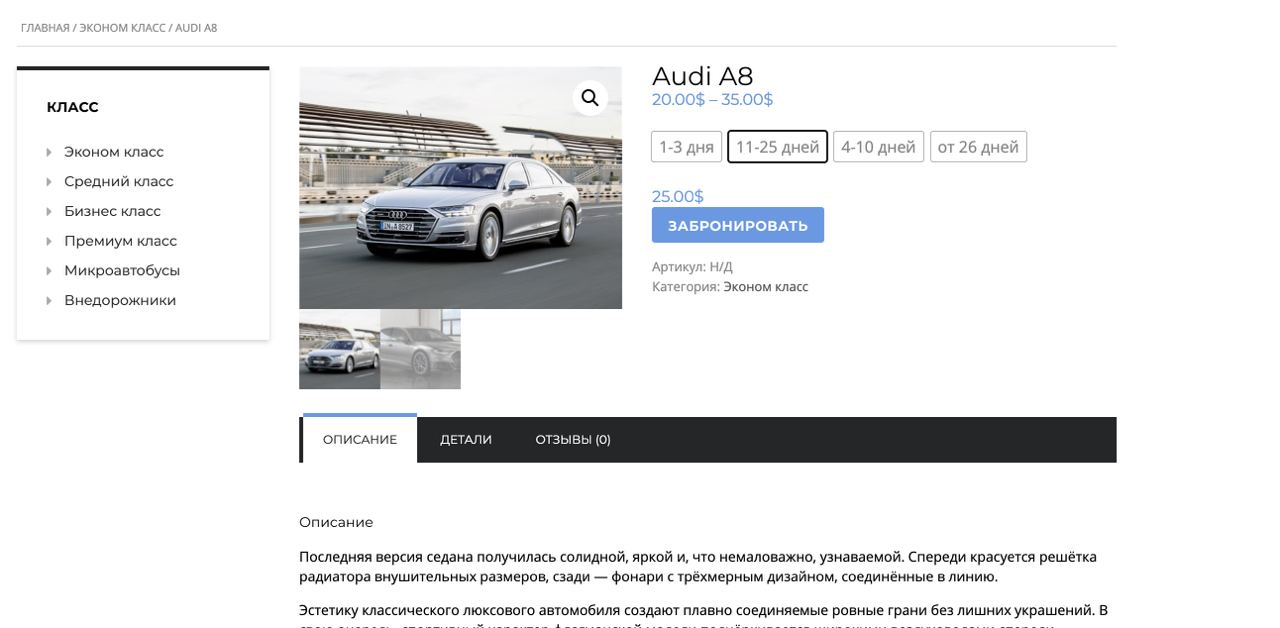Image resolution: width=1280 pixels, height=628 pixels.
Task: Open Микроавтобусы category
Action: coord(122,270)
